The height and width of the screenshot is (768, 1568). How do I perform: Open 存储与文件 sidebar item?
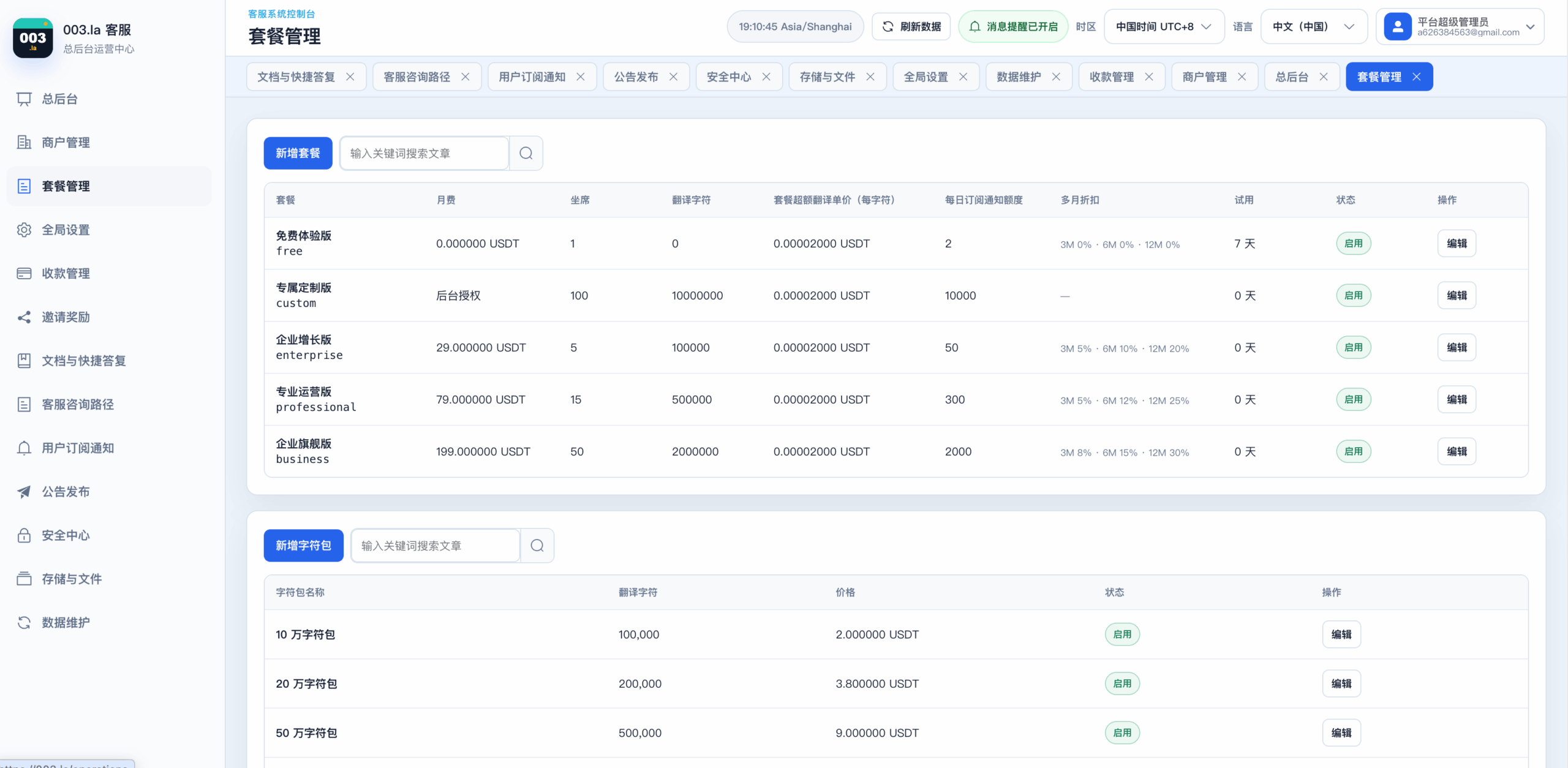tap(109, 579)
